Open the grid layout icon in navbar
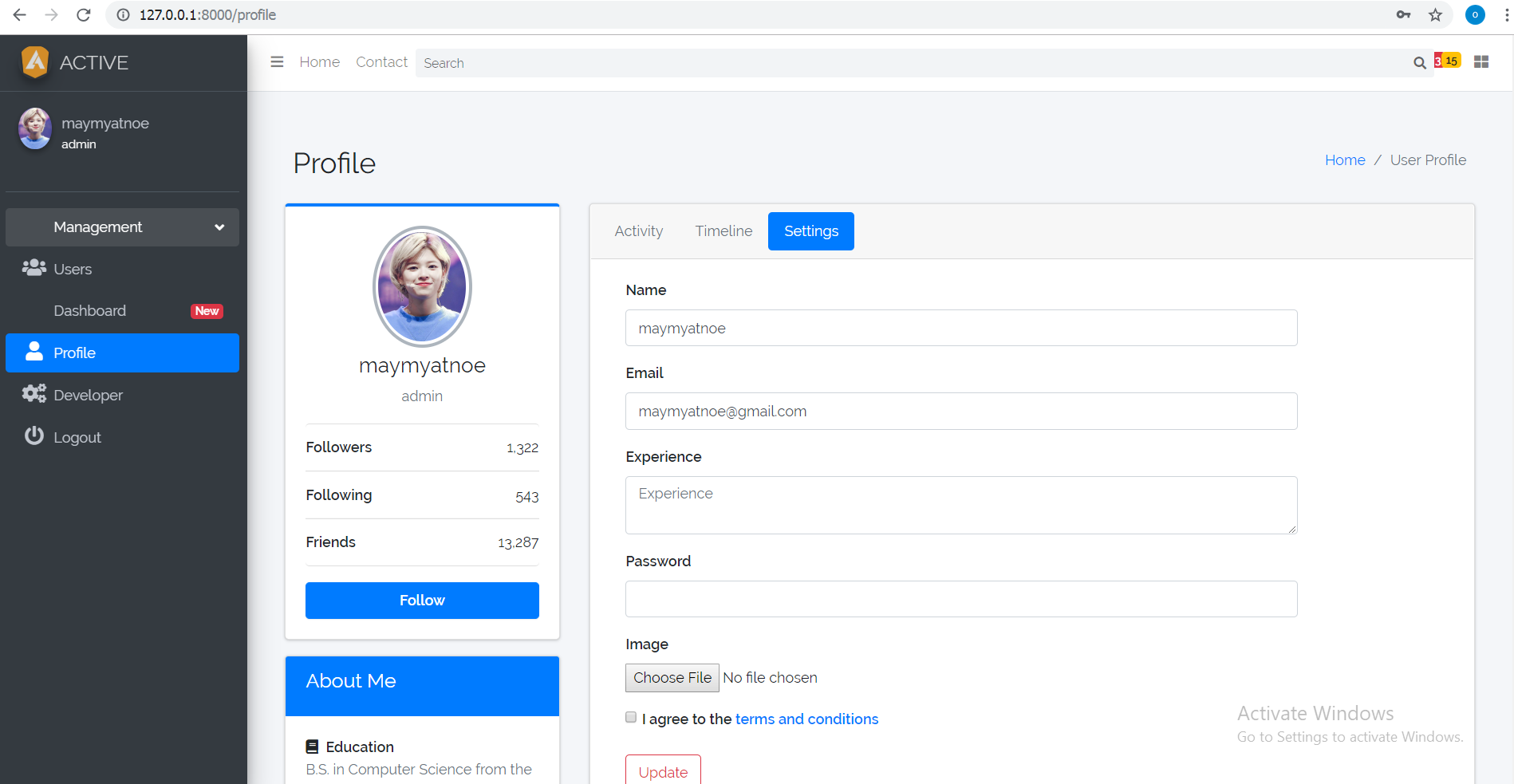This screenshot has height=784, width=1514. click(x=1481, y=62)
